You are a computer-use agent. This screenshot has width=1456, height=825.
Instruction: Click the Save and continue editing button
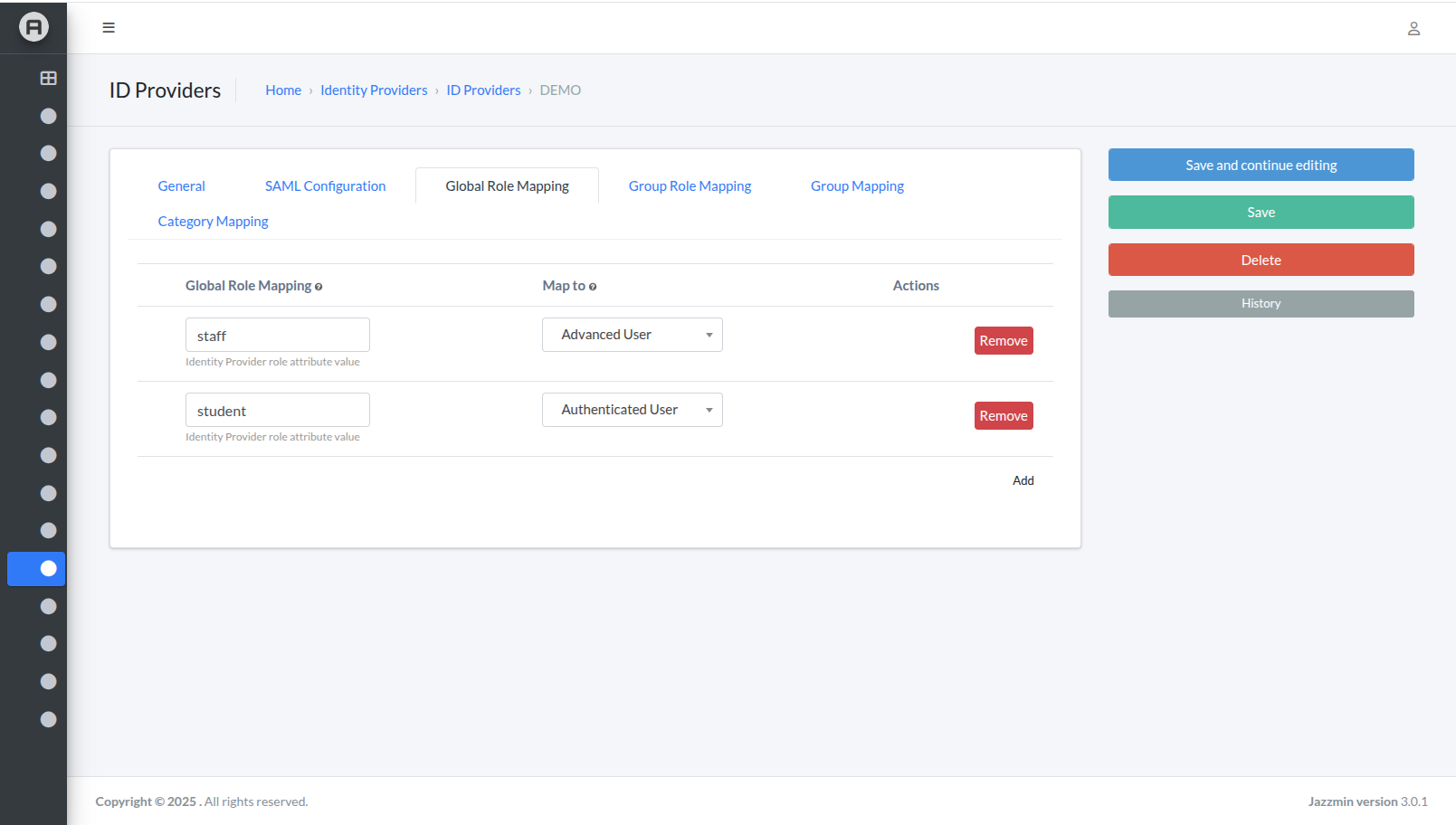tap(1261, 165)
